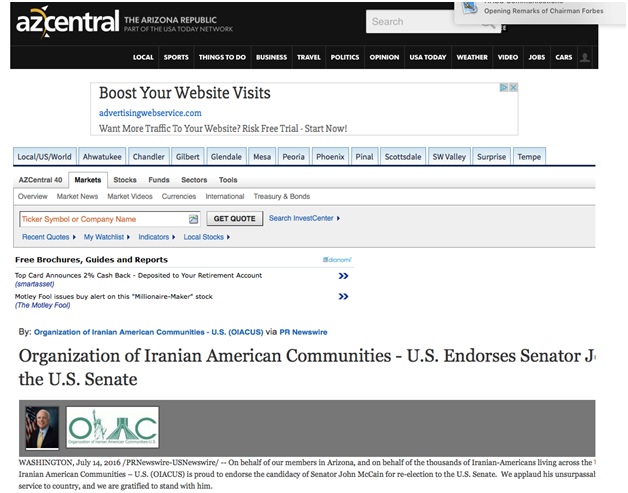Click double-arrow beside Motley Fool buy alert
Screen dimensions: 628x493
pos(343,297)
